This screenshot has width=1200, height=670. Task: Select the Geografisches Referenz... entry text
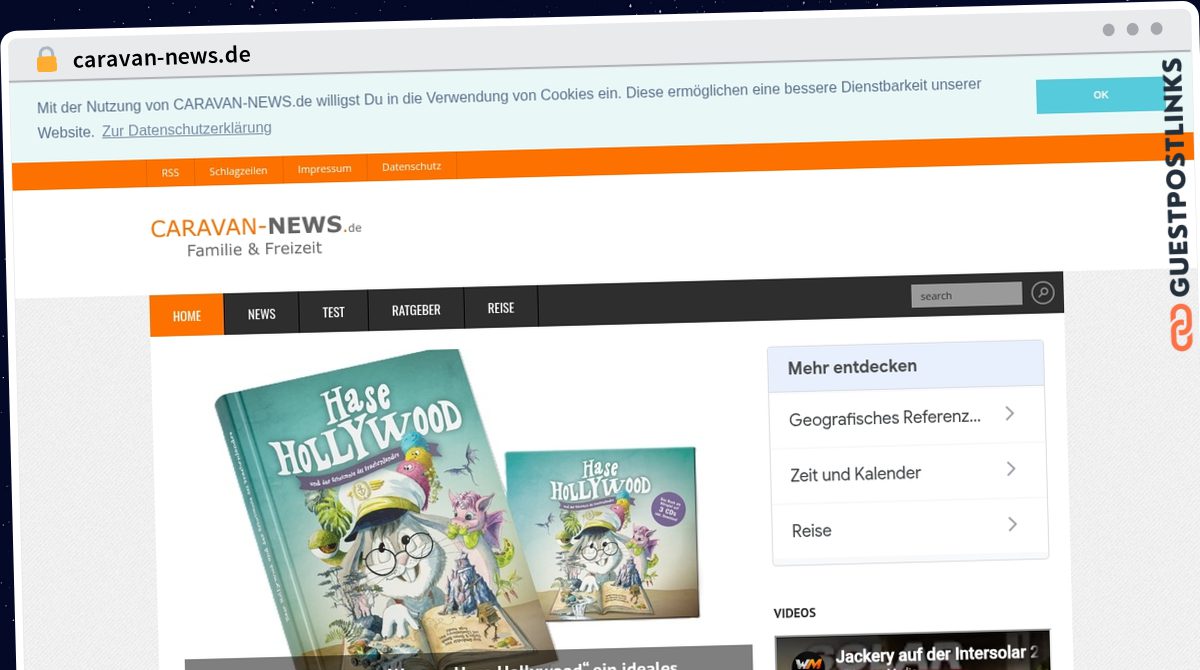tap(885, 418)
